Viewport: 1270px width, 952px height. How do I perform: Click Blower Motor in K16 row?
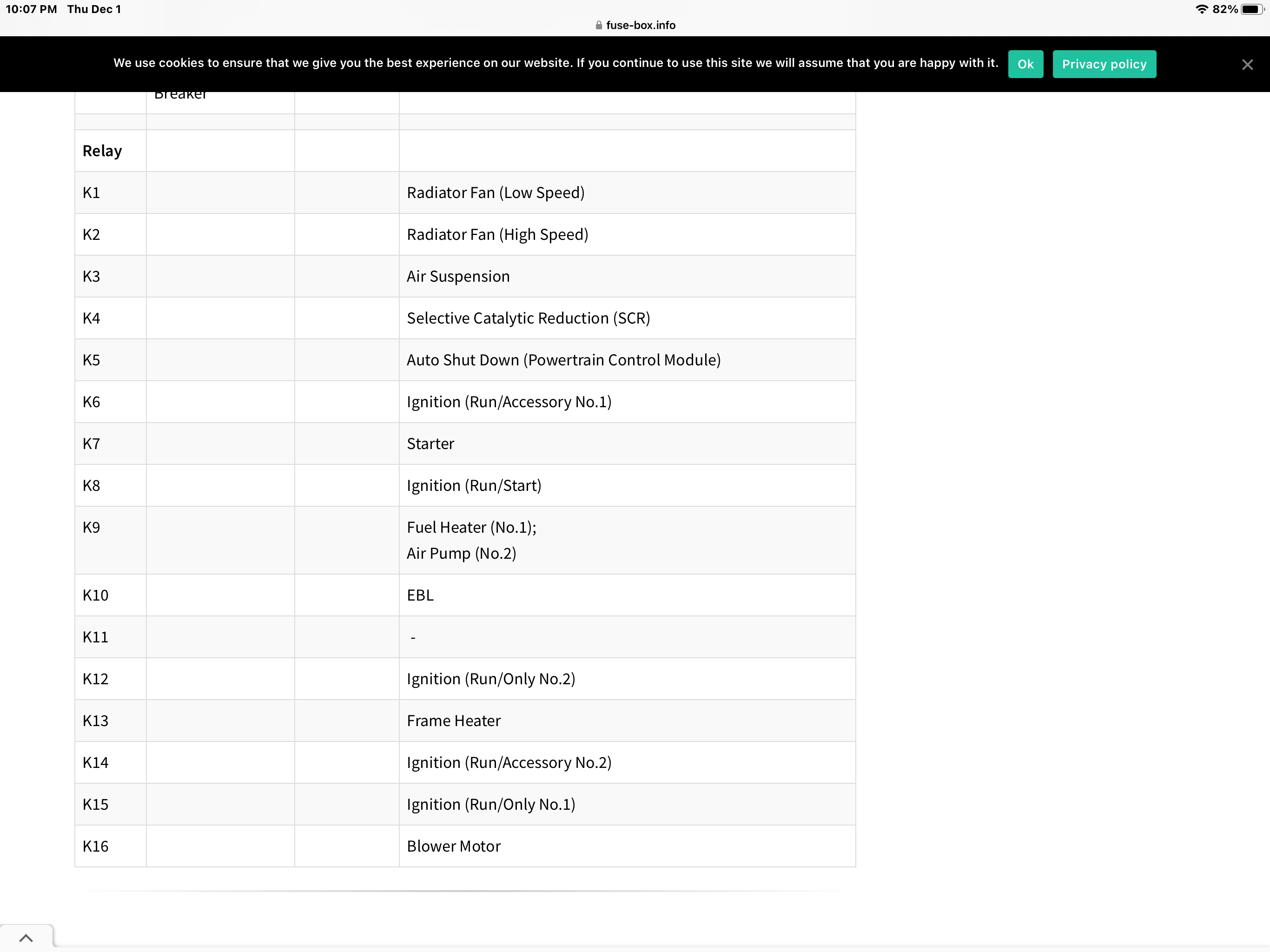[453, 846]
